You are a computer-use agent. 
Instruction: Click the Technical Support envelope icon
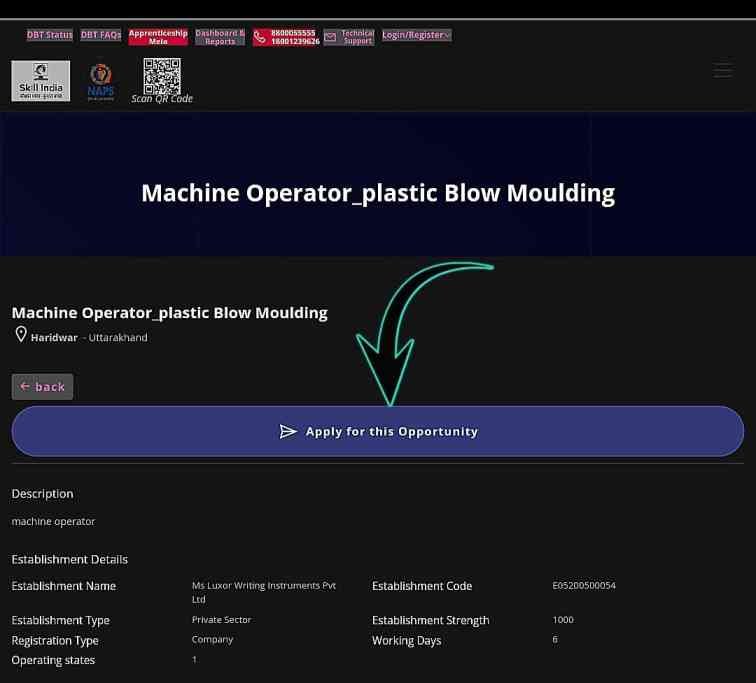(x=330, y=37)
